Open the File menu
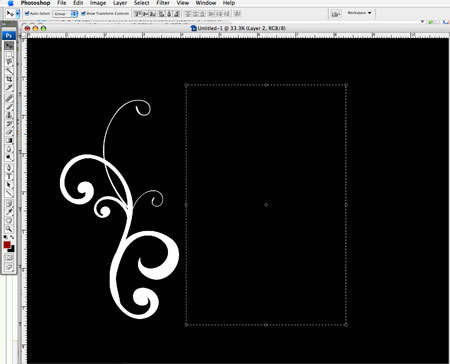This screenshot has height=364, width=450. [62, 3]
